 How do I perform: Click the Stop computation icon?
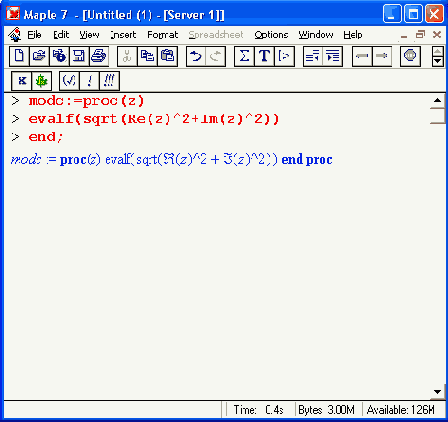[x=410, y=56]
